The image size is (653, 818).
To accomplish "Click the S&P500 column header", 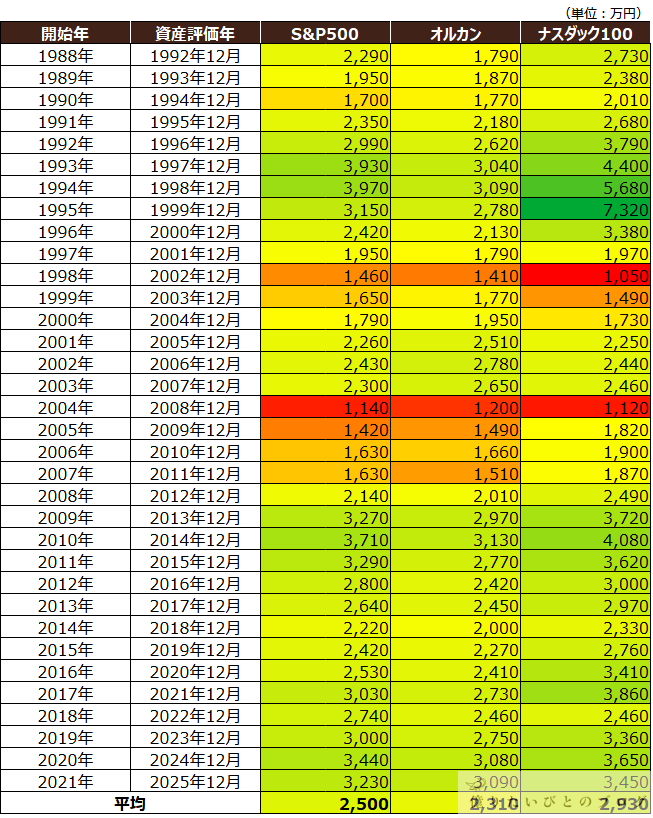I will pos(325,34).
